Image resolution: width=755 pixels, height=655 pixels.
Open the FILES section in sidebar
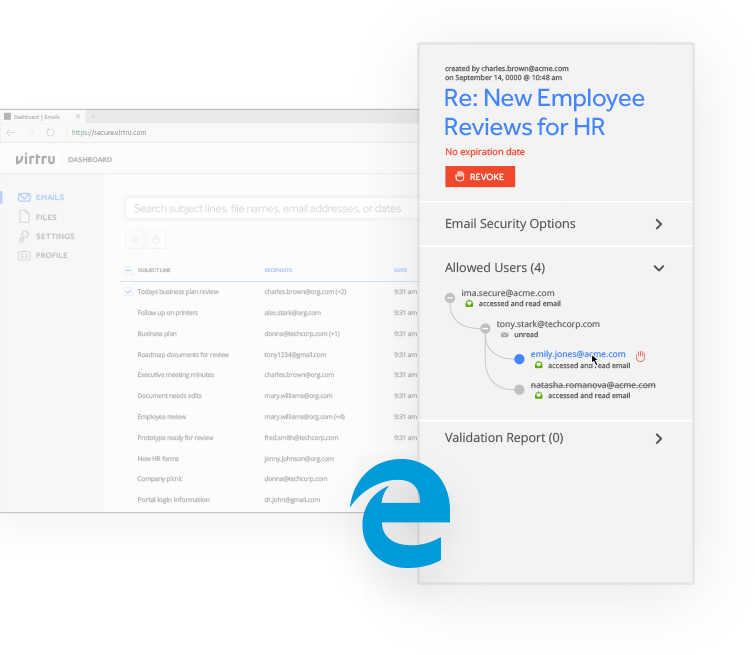tap(46, 217)
